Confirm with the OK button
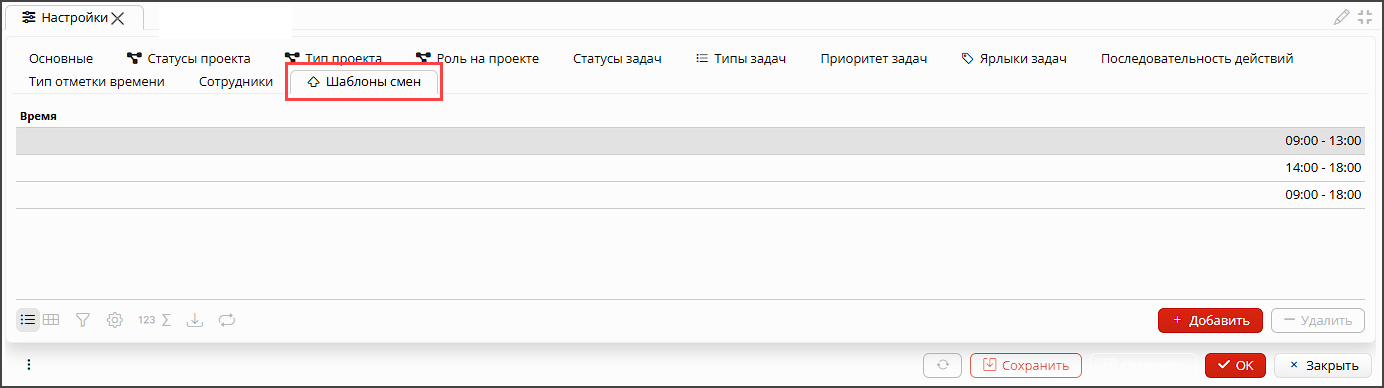The image size is (1384, 388). (x=1235, y=365)
